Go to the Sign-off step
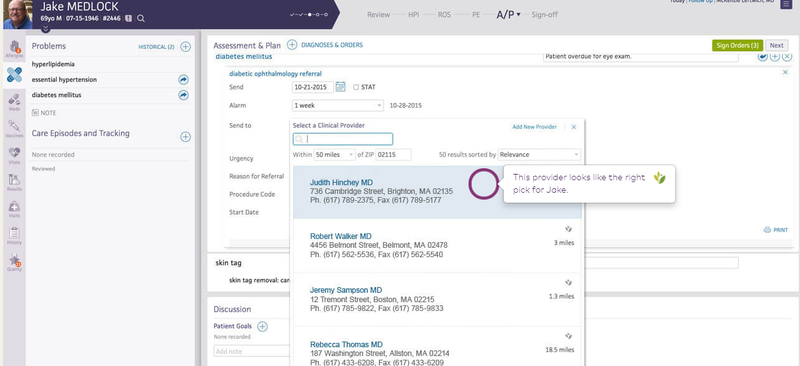800x366 pixels. click(x=544, y=15)
